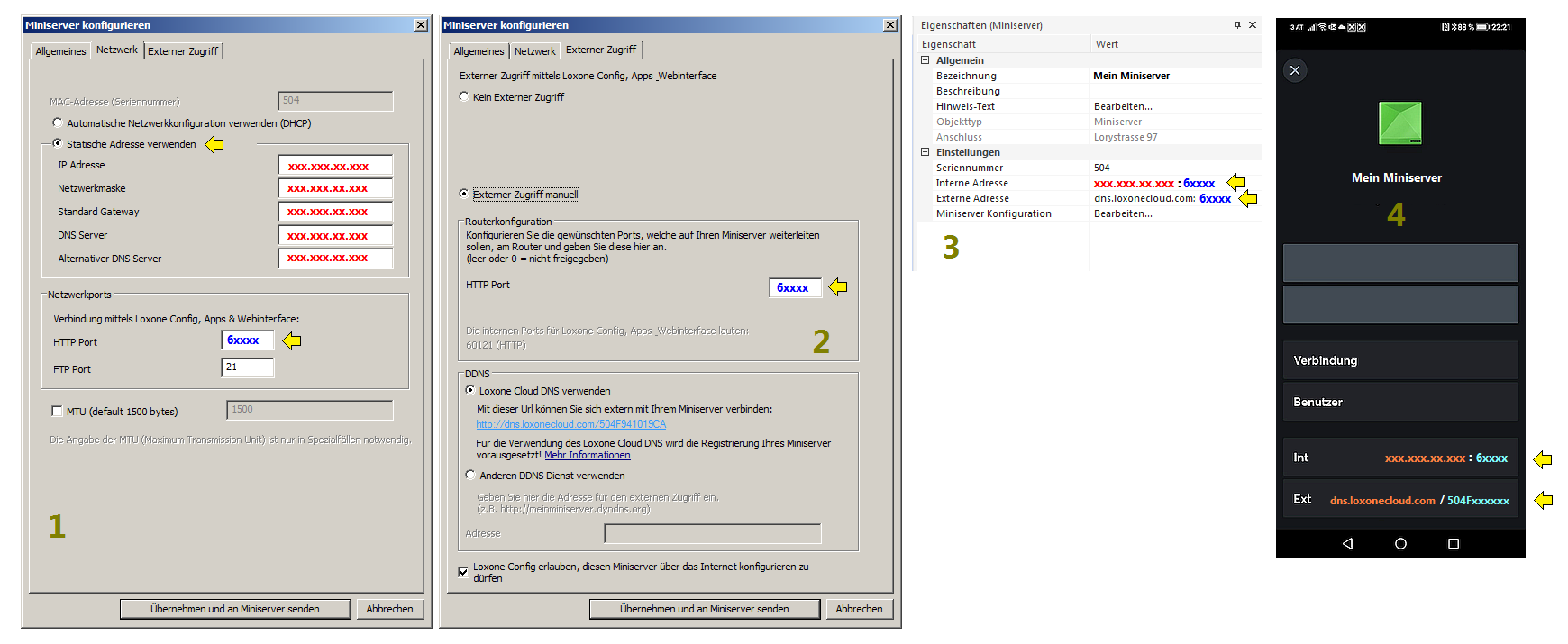Click the Alternativer DNS Server input field
Image resolution: width=1568 pixels, height=644 pixels.
click(x=335, y=258)
